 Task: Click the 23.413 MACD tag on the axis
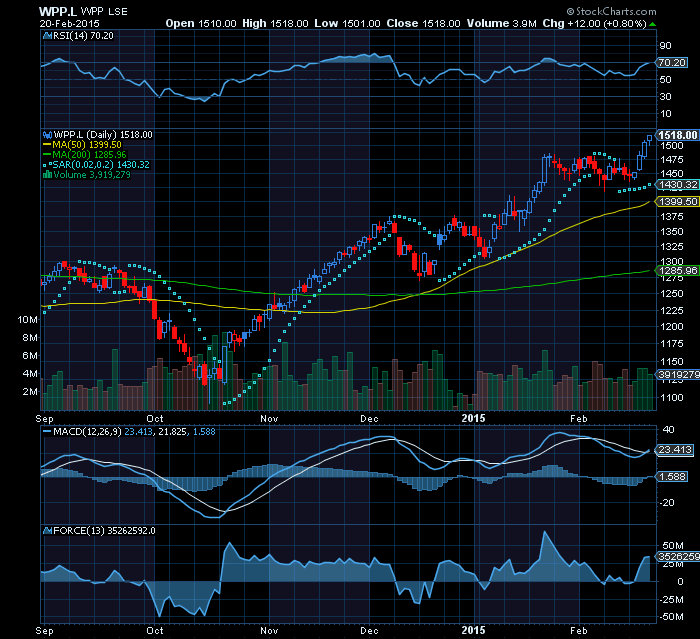(x=675, y=450)
